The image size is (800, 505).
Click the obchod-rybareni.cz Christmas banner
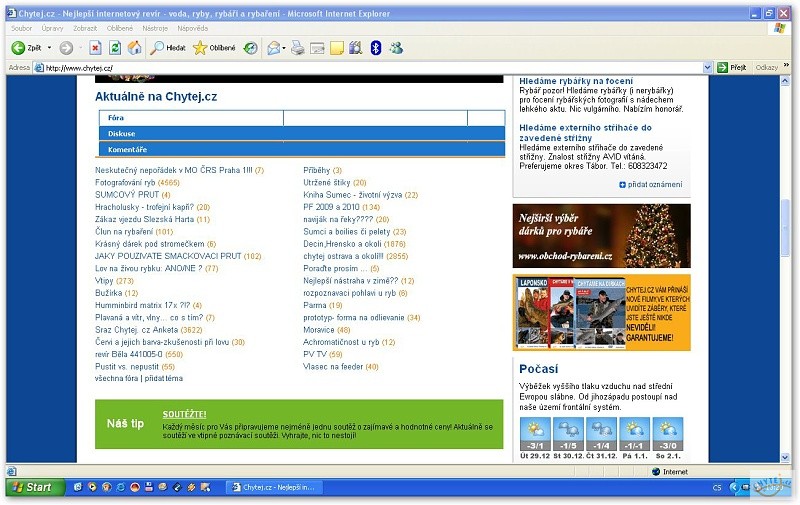pyautogui.click(x=602, y=236)
